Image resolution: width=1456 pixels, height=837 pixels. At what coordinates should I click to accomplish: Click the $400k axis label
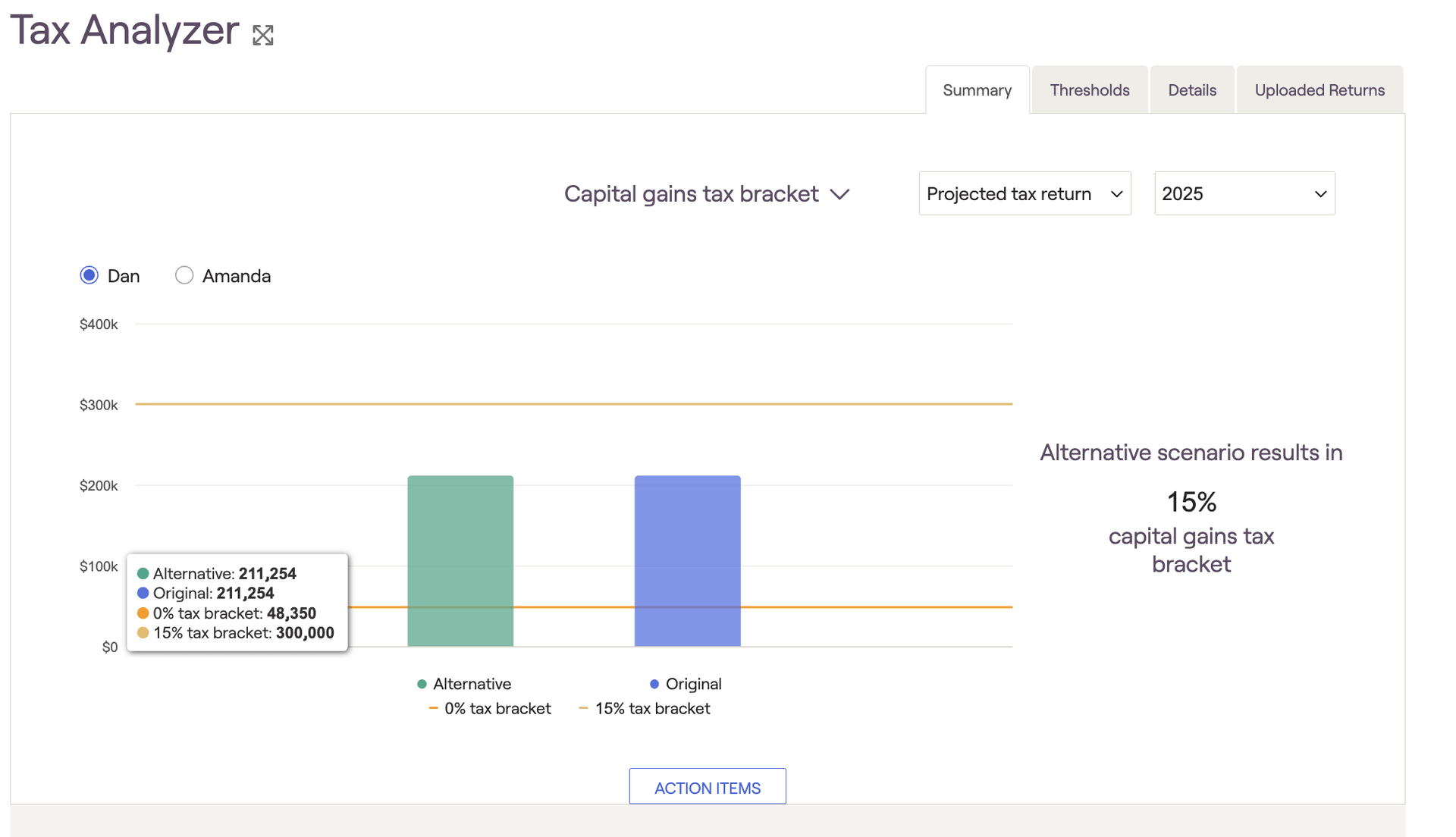point(99,324)
